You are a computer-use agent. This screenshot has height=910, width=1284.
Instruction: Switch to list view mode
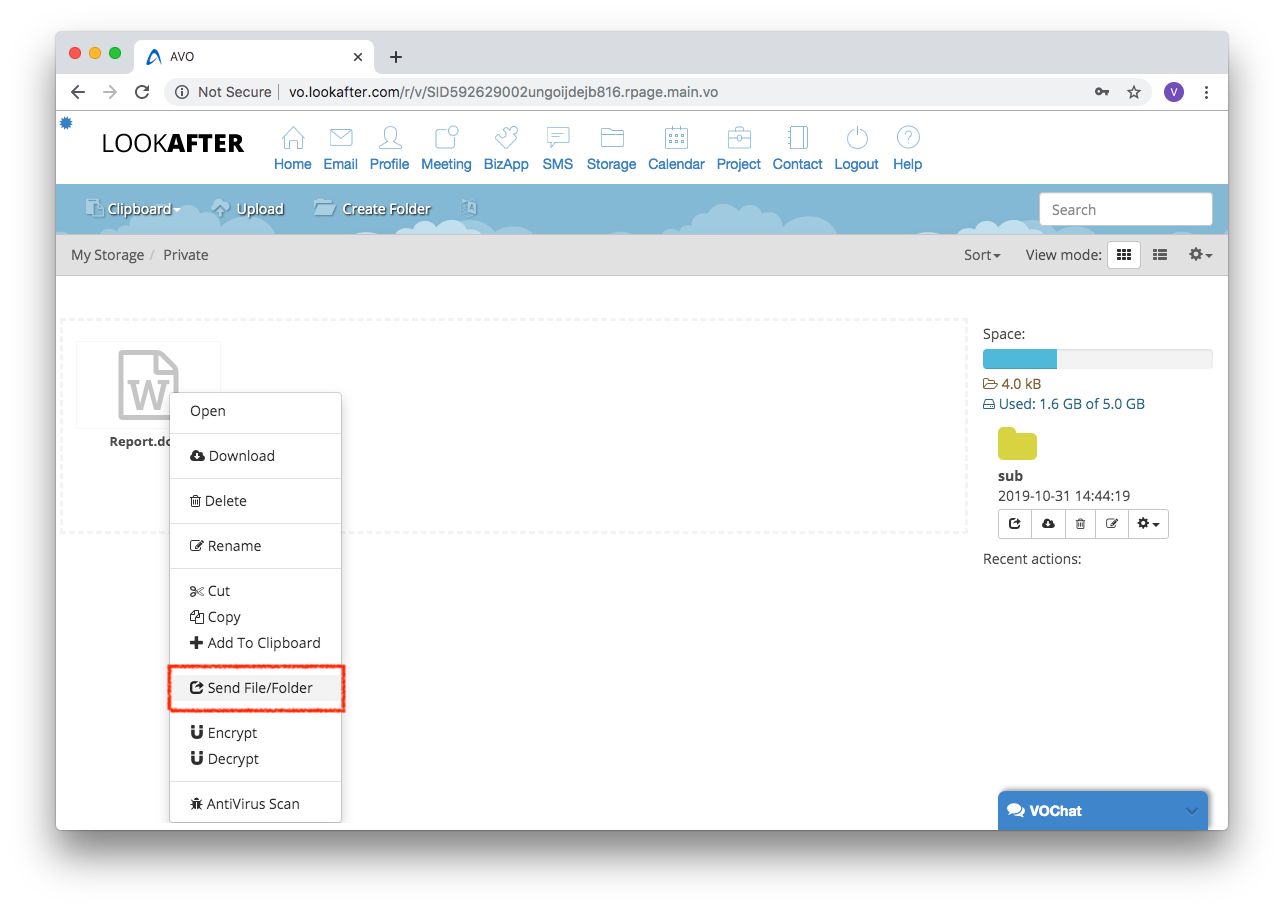[1160, 255]
